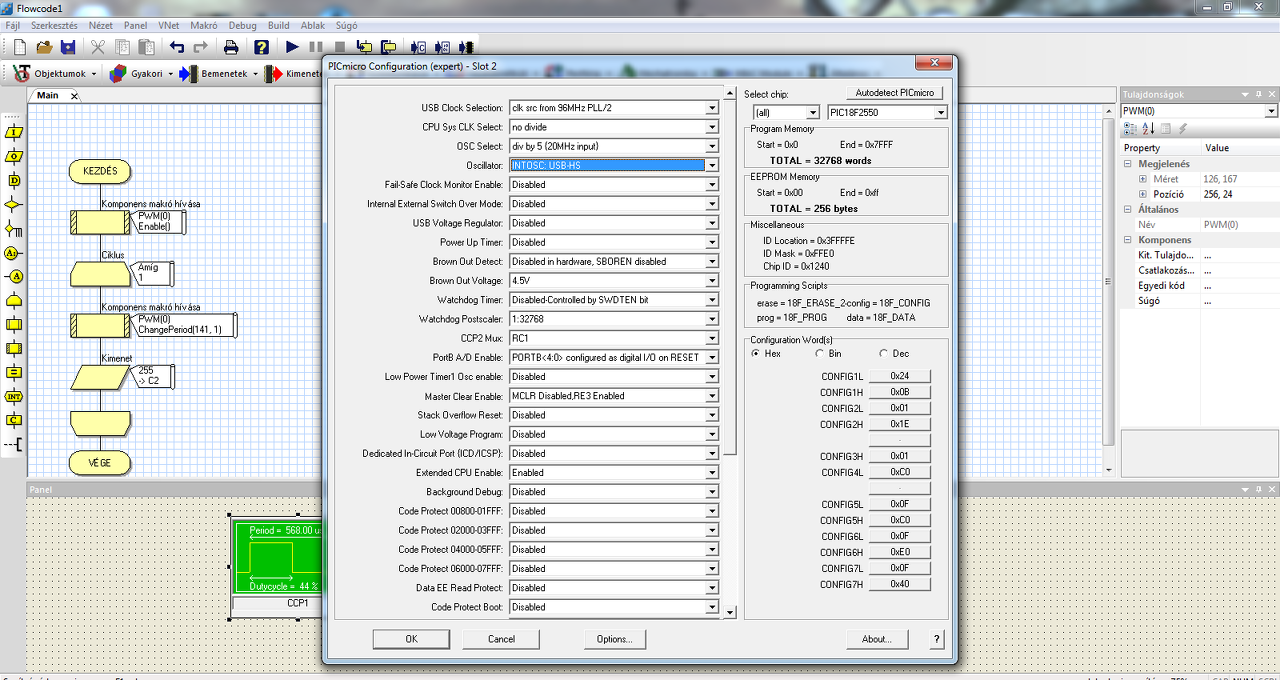Viewport: 1280px width, 680px height.
Task: Save using the floppy disk icon
Action: tap(68, 47)
